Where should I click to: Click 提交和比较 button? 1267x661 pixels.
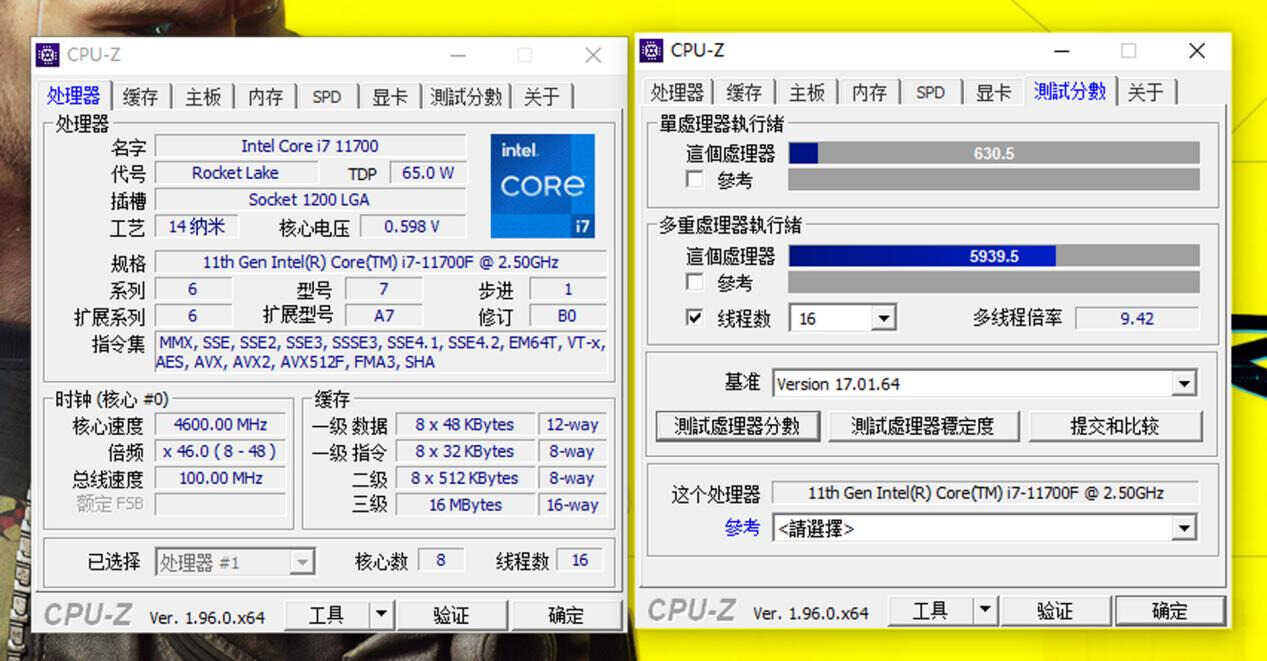(x=1114, y=426)
